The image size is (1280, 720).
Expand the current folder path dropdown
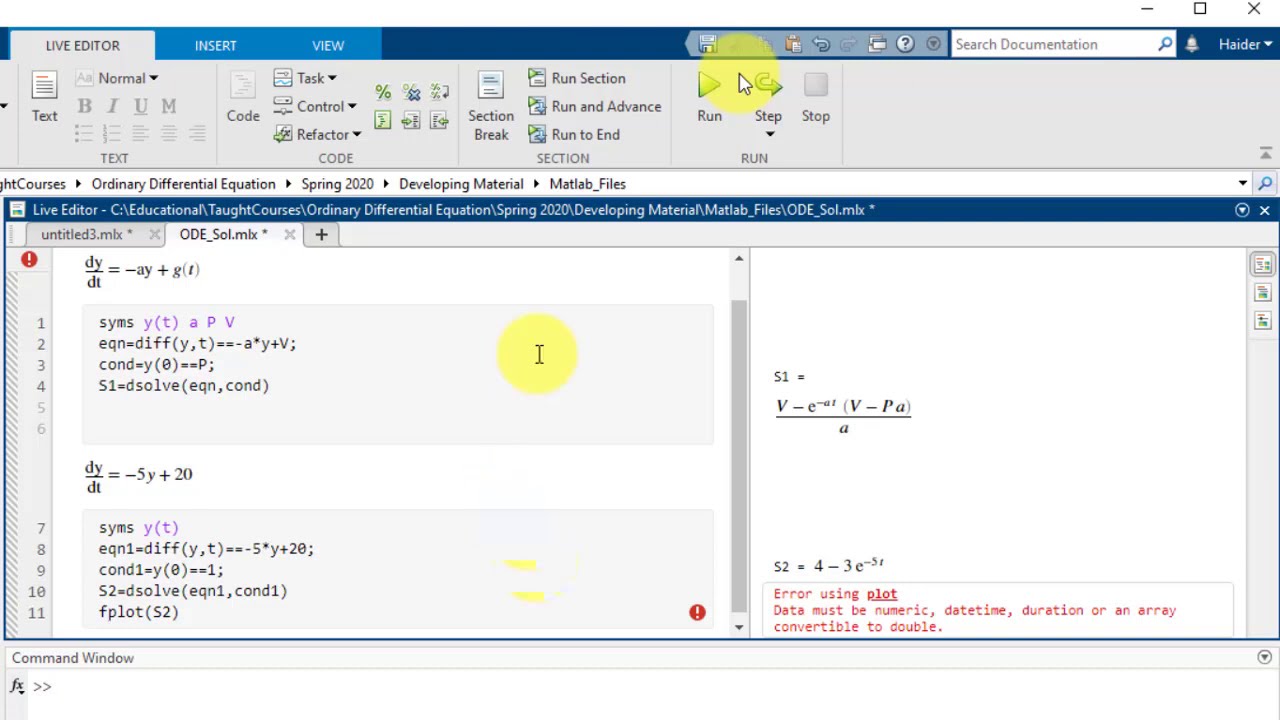point(1242,184)
